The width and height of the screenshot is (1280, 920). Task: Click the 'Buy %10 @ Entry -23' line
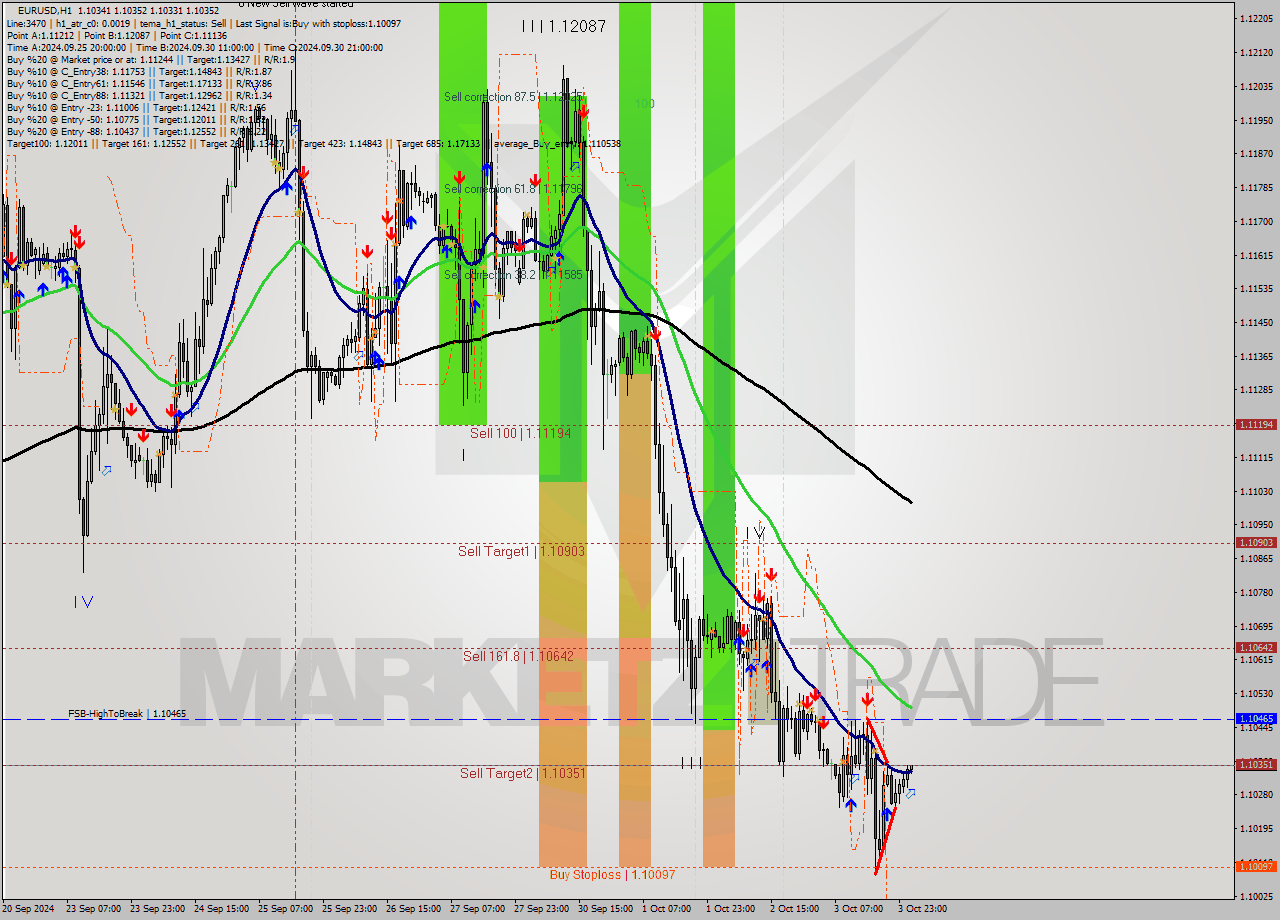point(135,107)
